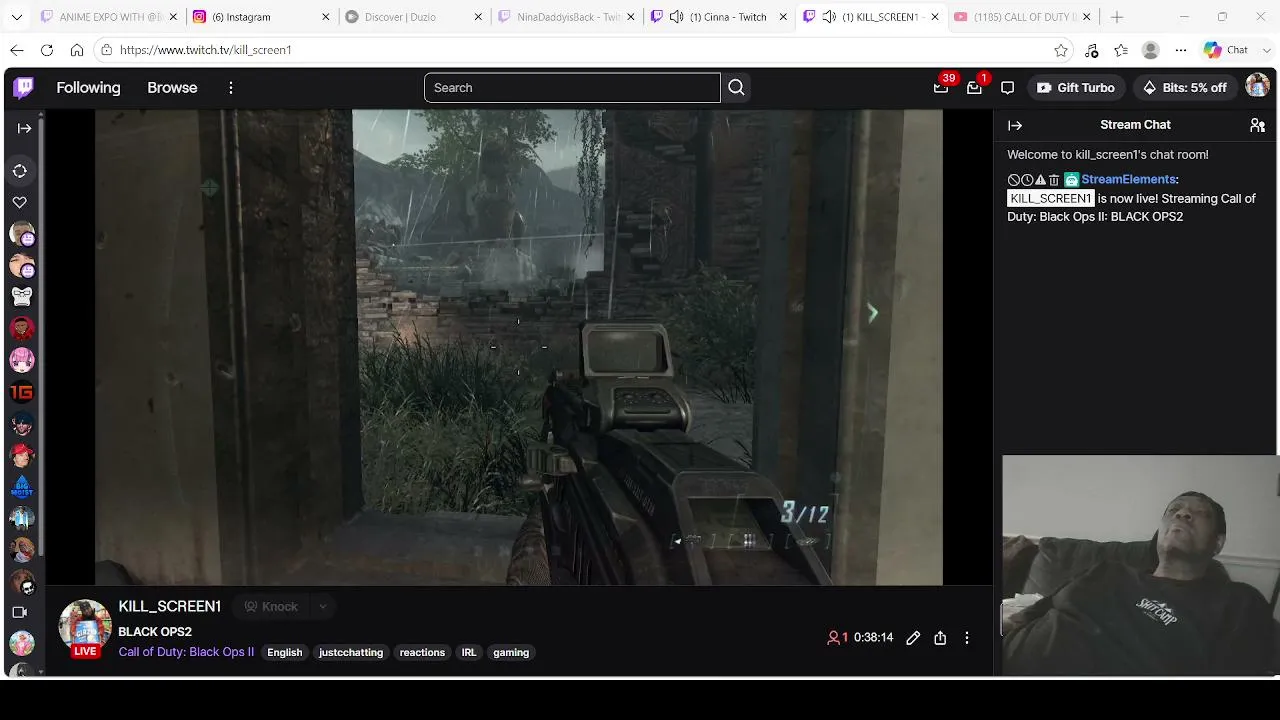Timeout StreamElements with the clock icon

pyautogui.click(x=1027, y=180)
